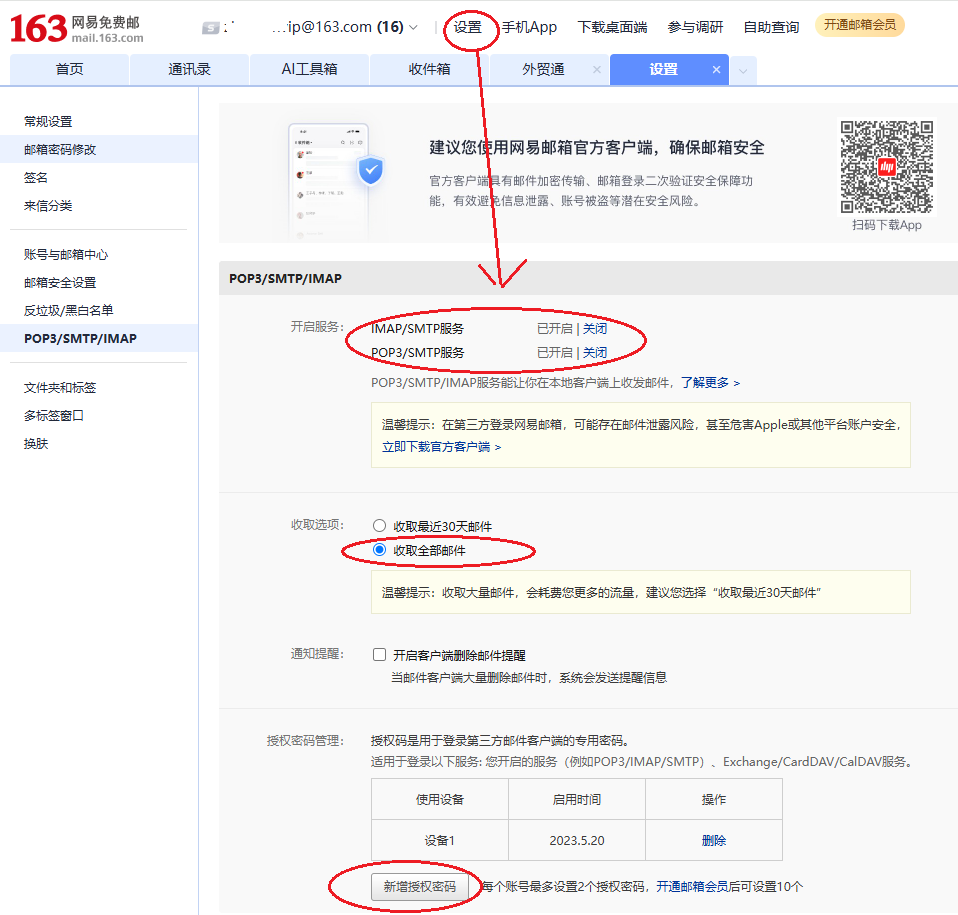958x915 pixels.
Task: Click the IMAP/SMTP服务 label
Action: pos(418,329)
